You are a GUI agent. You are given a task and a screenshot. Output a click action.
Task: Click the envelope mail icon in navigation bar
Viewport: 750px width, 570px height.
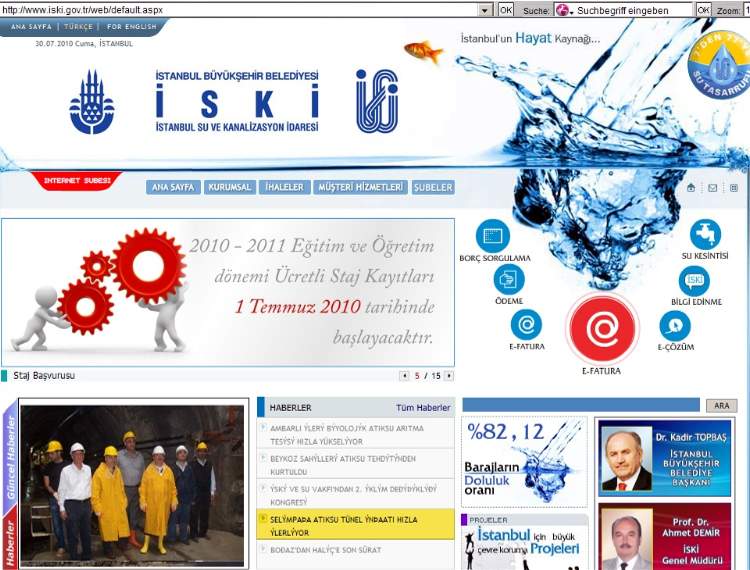[713, 187]
